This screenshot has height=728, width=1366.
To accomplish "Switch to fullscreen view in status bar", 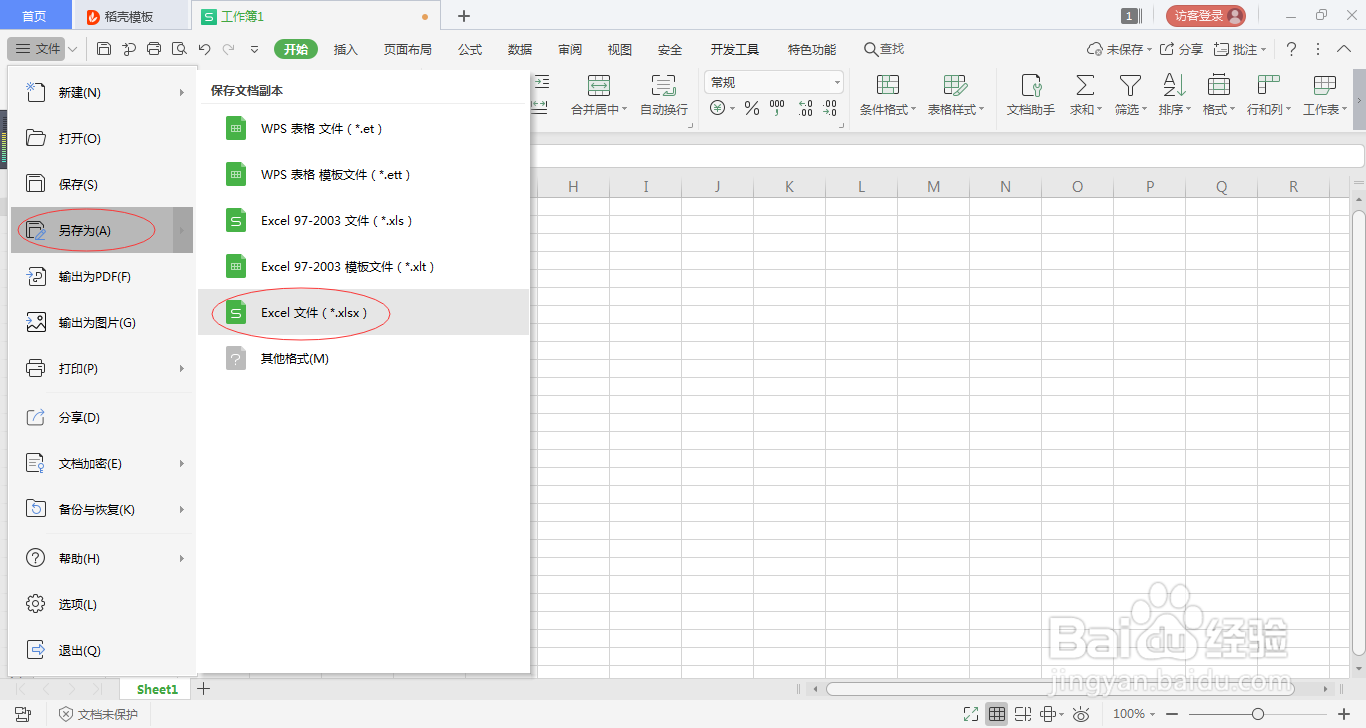I will pos(970,714).
